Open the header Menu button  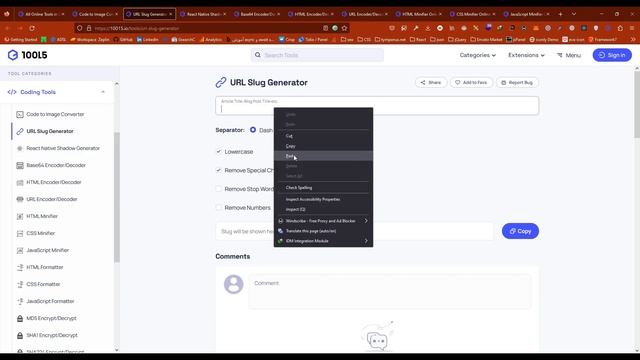[569, 55]
